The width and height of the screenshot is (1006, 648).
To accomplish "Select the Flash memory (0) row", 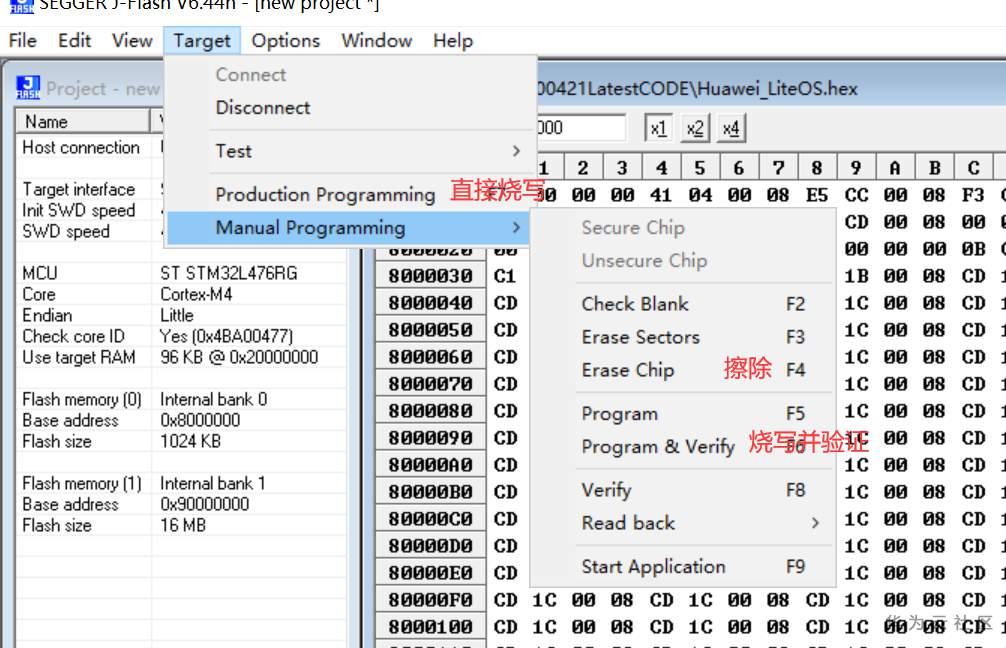I will coord(181,400).
